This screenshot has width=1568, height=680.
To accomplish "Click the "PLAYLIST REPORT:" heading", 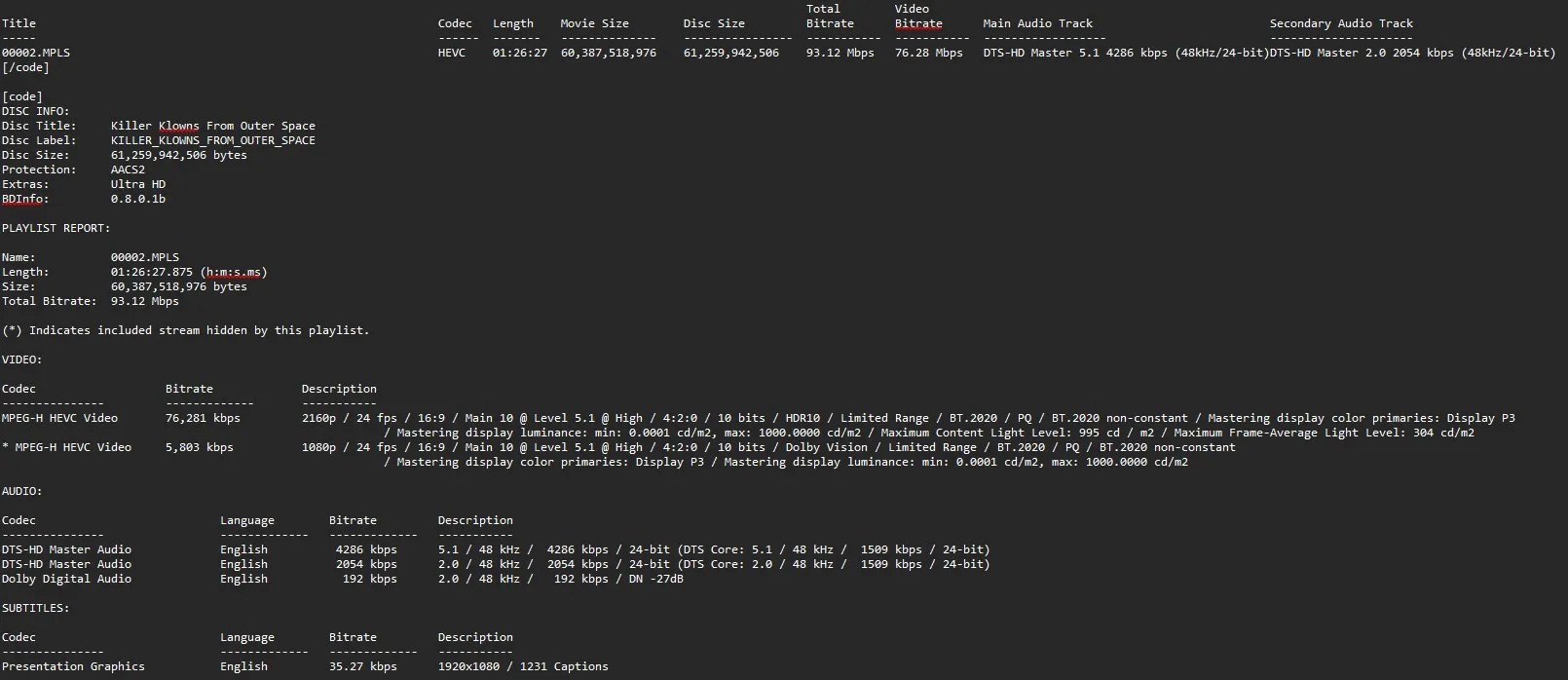I will (x=56, y=228).
